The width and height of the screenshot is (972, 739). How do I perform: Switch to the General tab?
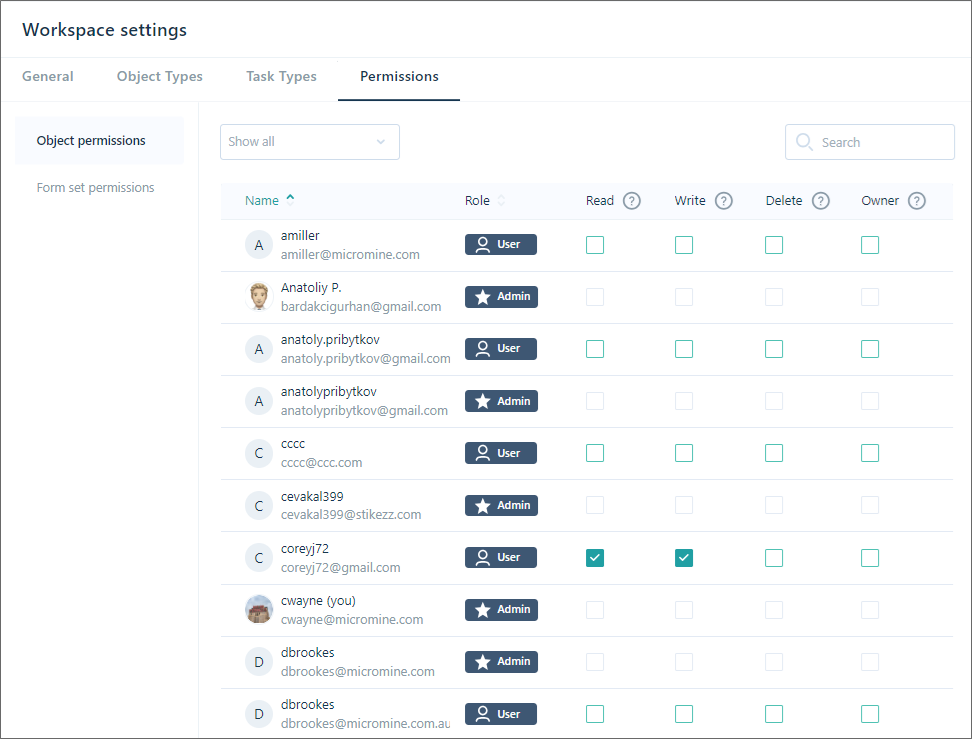coord(48,76)
